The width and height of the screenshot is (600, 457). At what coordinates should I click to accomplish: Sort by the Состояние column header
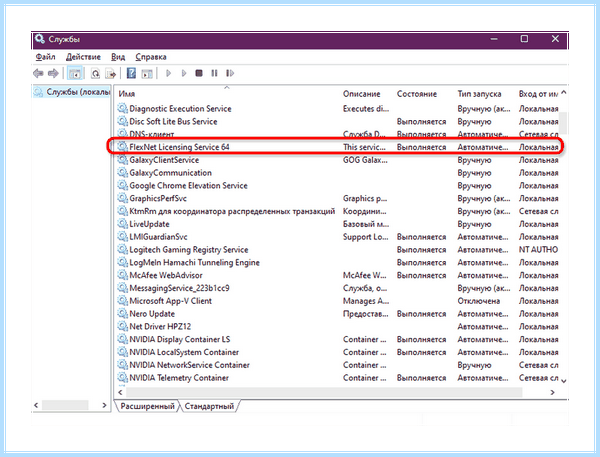click(417, 94)
